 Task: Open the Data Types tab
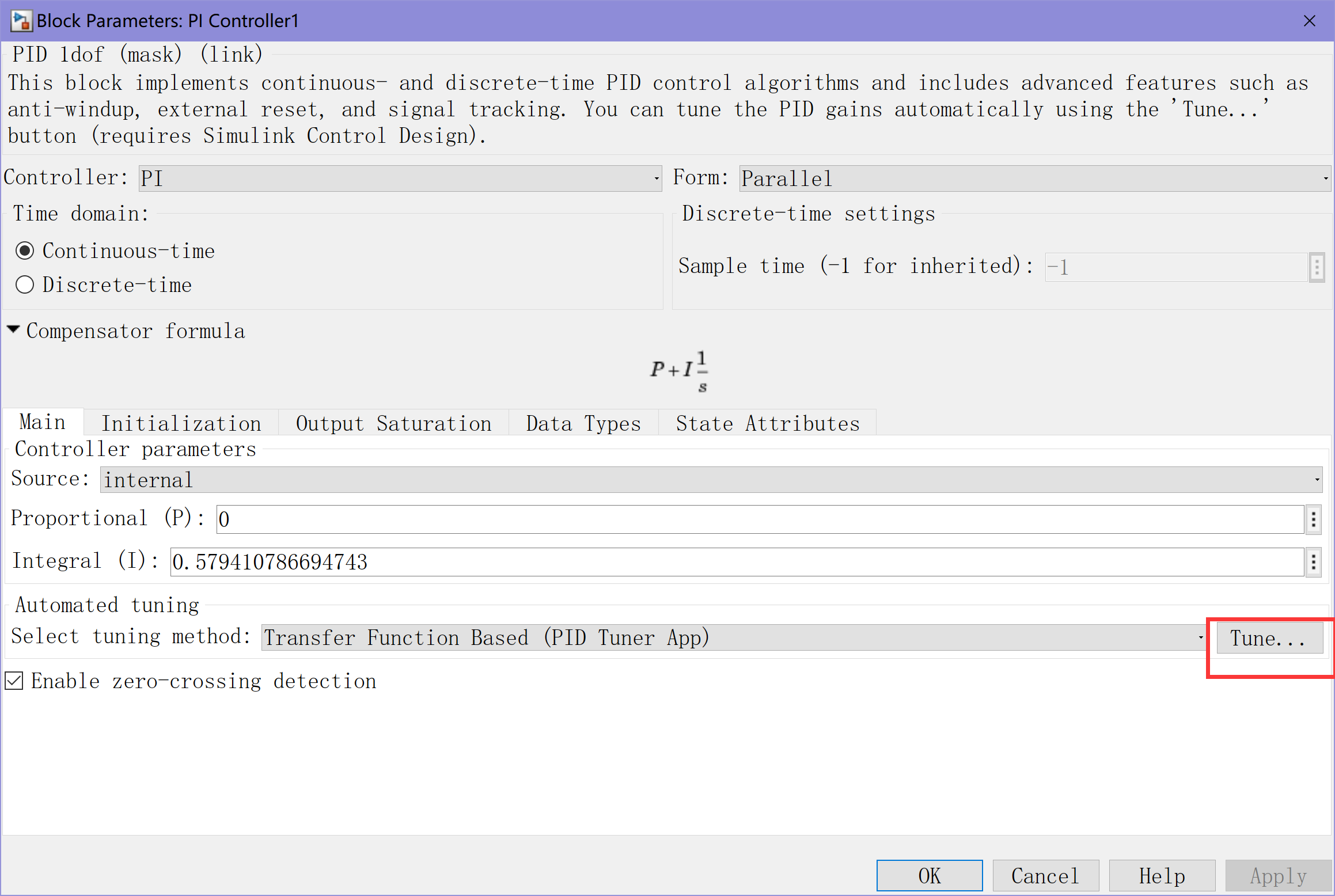[583, 423]
